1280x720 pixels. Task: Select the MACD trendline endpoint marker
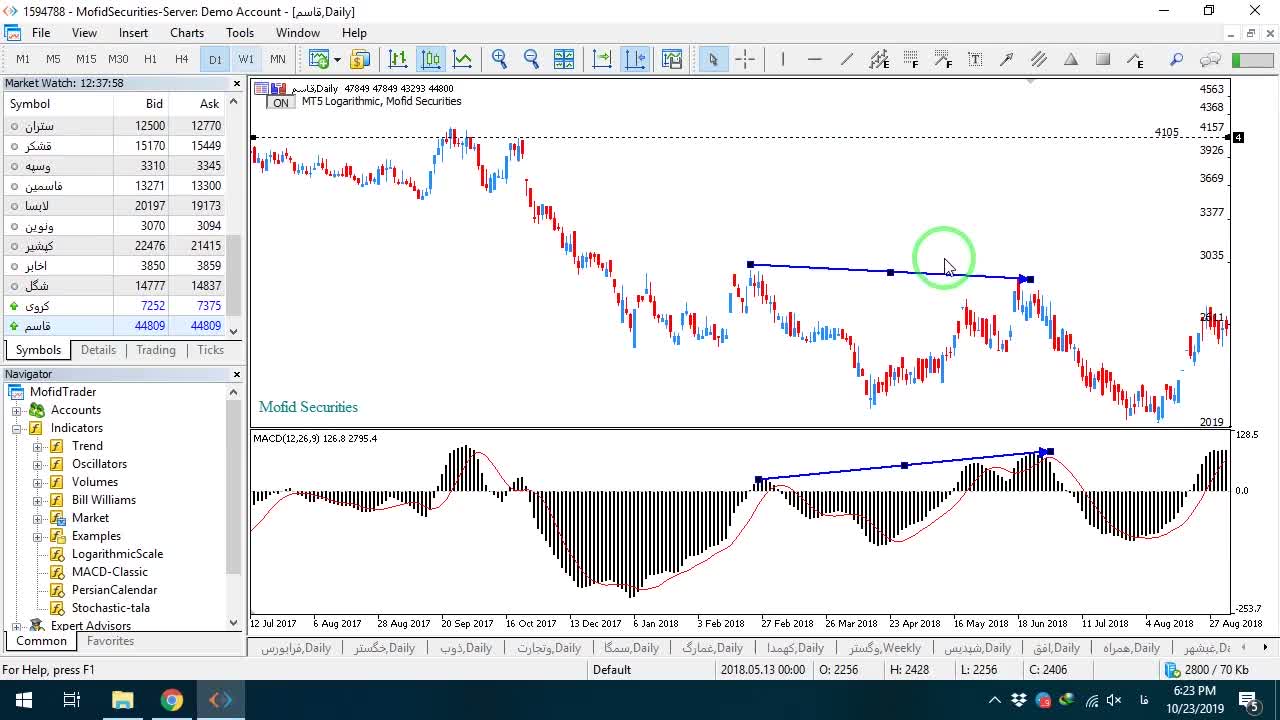point(1049,452)
